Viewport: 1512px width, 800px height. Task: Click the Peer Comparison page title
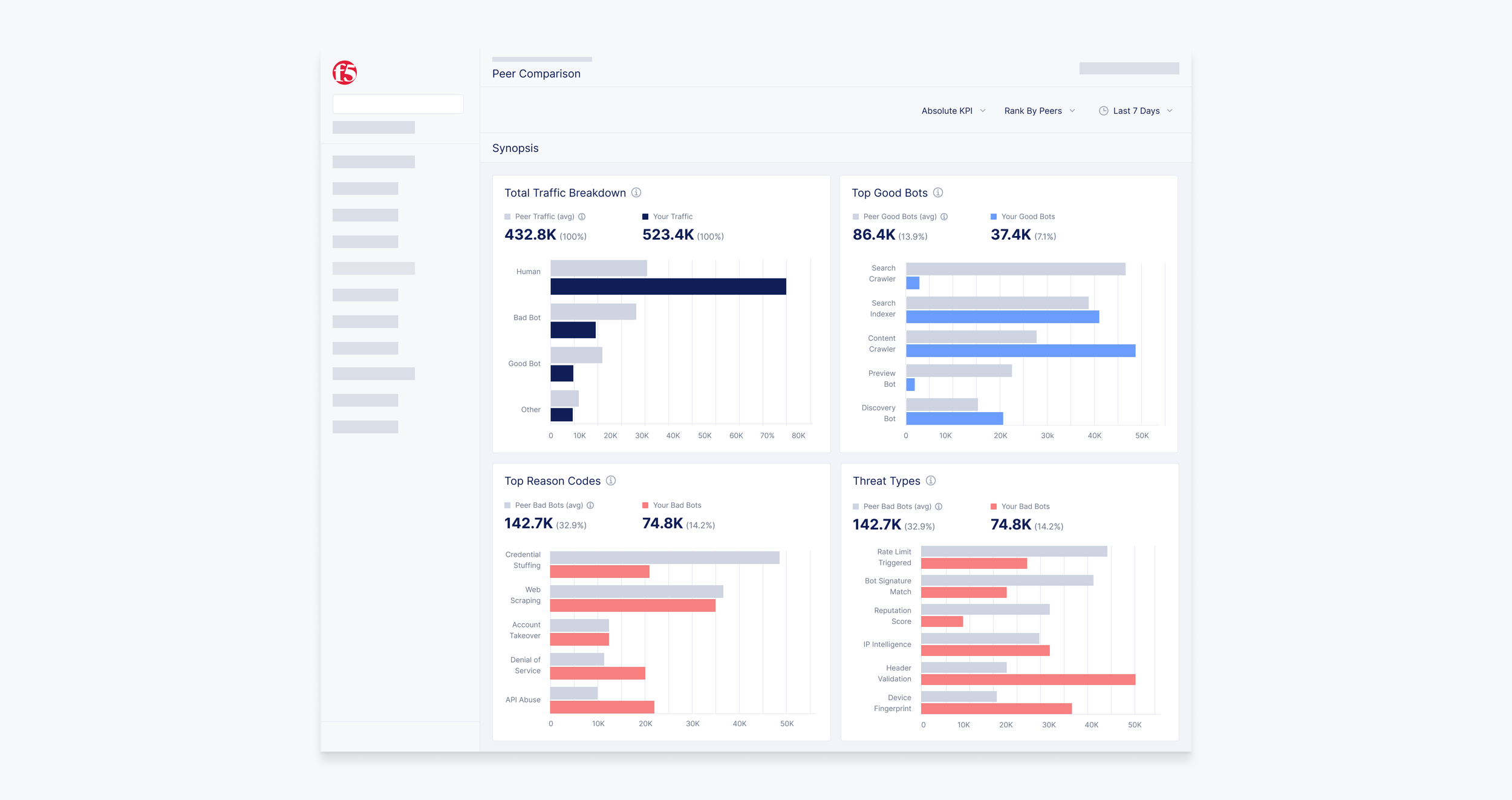pos(536,74)
